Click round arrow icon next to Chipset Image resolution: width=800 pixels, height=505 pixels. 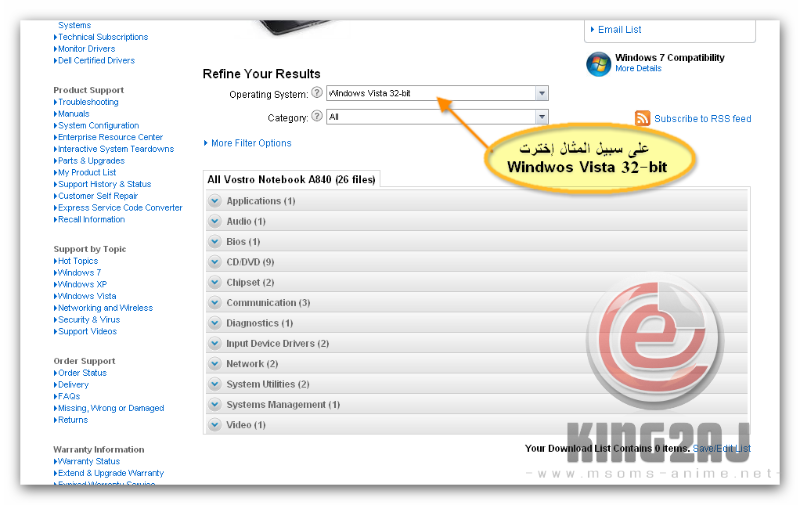pos(215,283)
